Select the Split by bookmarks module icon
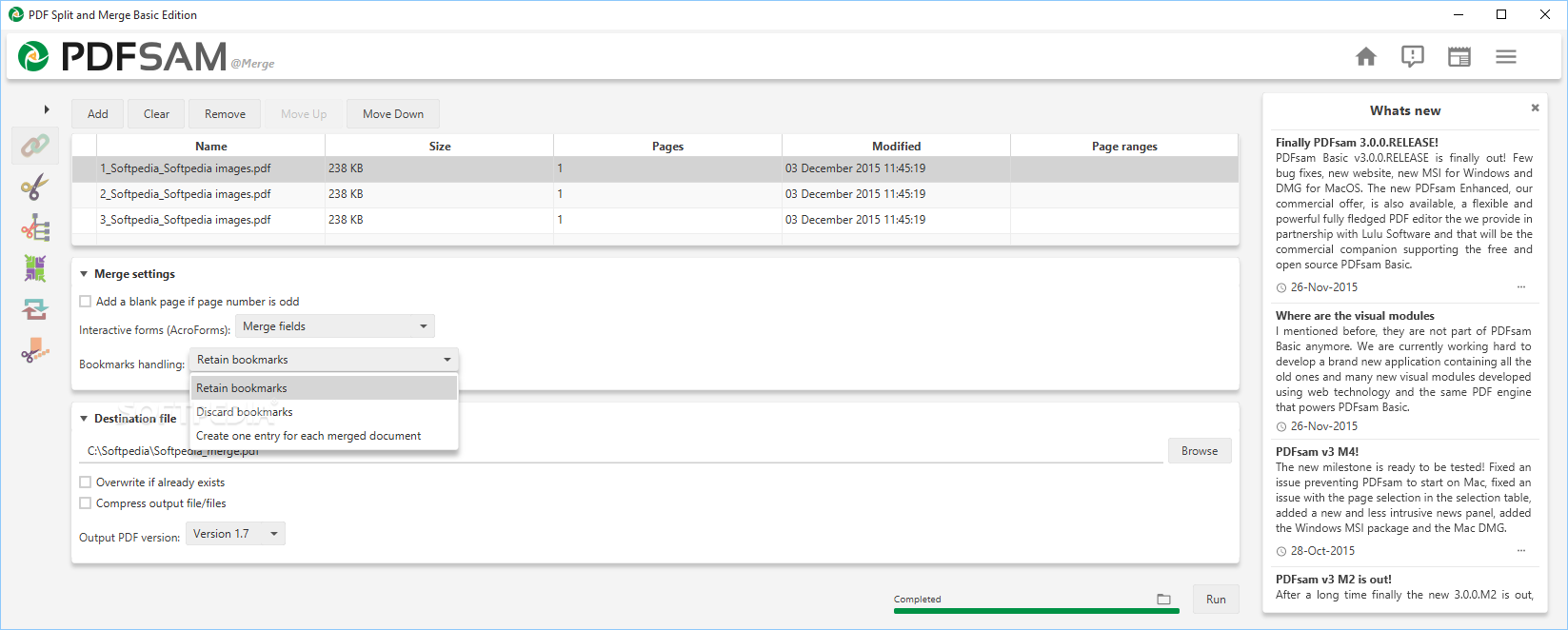Screen dimensions: 1568x630 [x=35, y=227]
